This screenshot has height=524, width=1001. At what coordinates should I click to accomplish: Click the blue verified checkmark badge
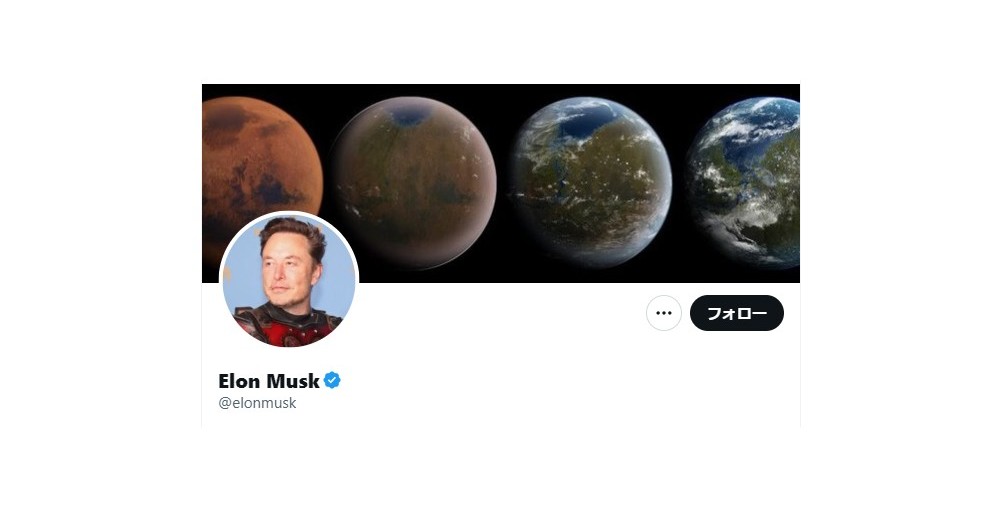[332, 380]
